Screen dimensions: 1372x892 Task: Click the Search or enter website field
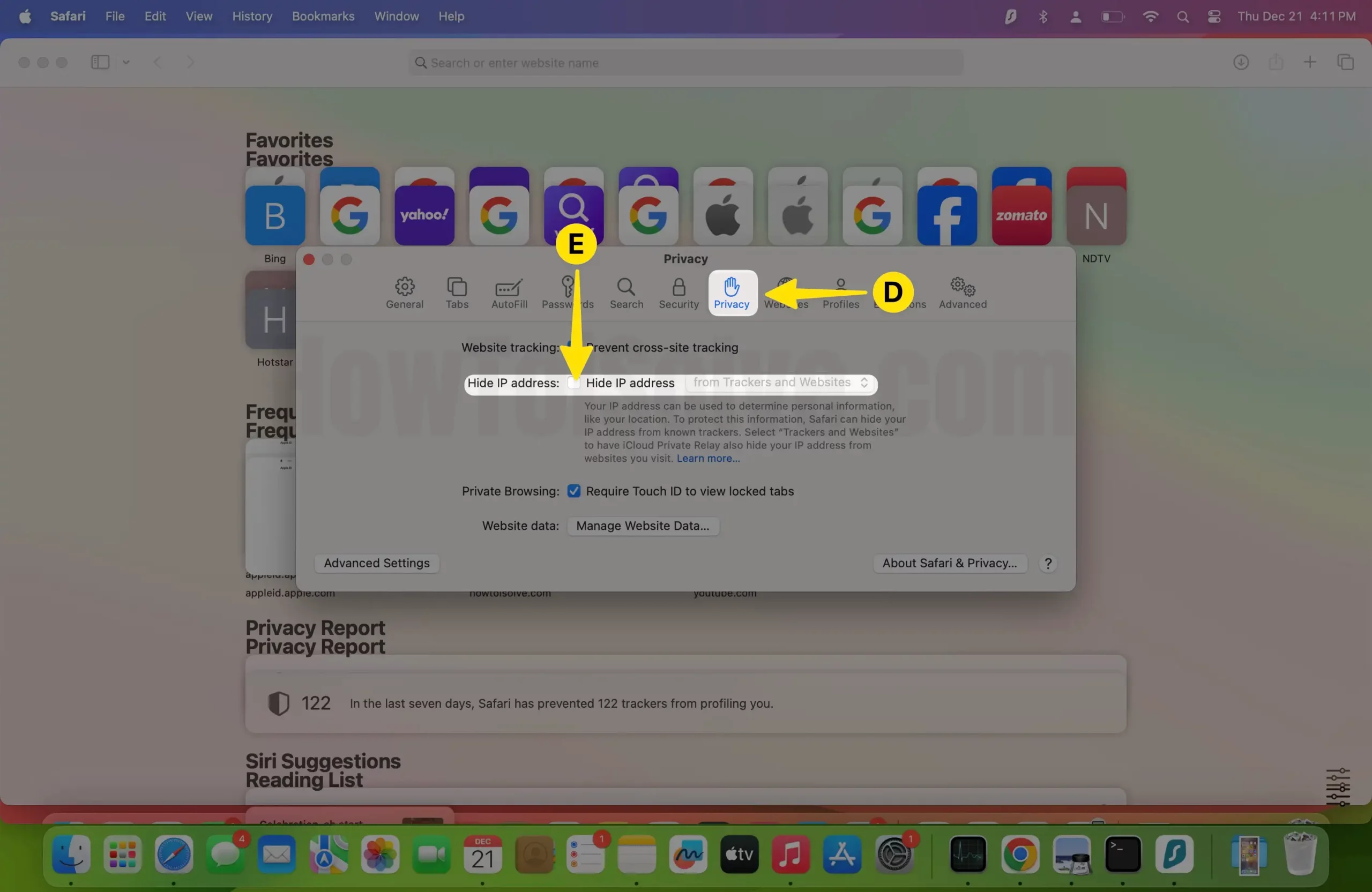686,62
